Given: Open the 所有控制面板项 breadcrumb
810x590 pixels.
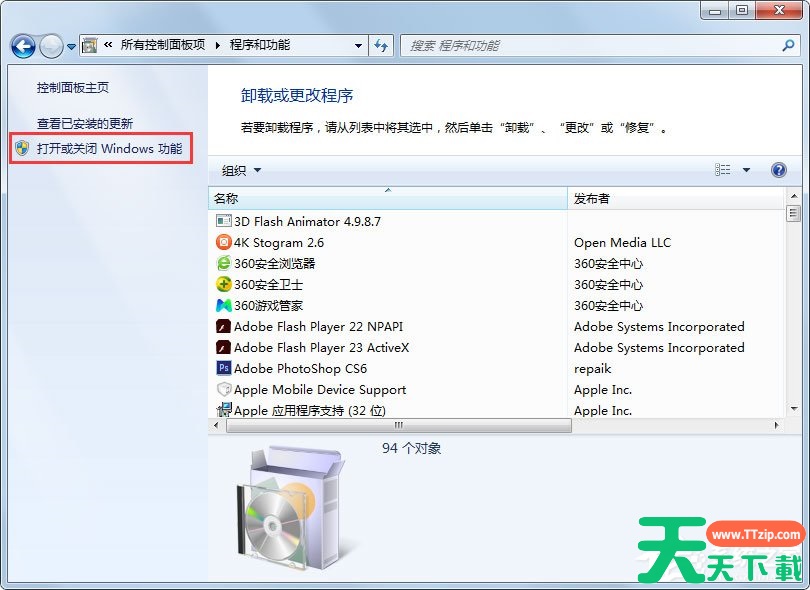Looking at the screenshot, I should 163,45.
